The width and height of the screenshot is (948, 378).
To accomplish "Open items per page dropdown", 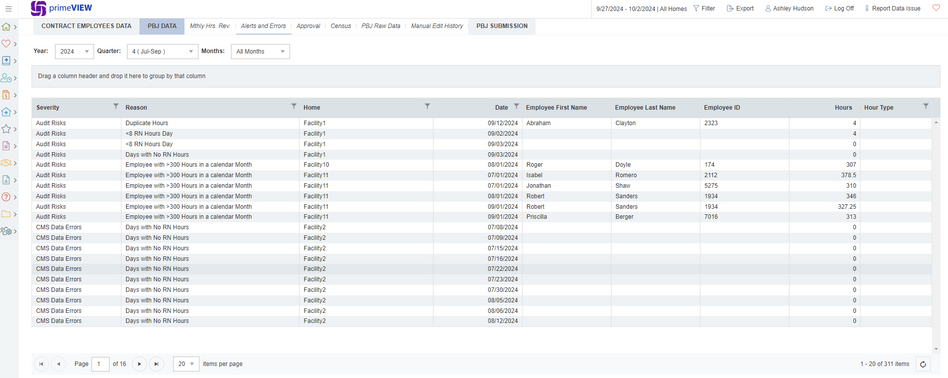I will point(186,363).
